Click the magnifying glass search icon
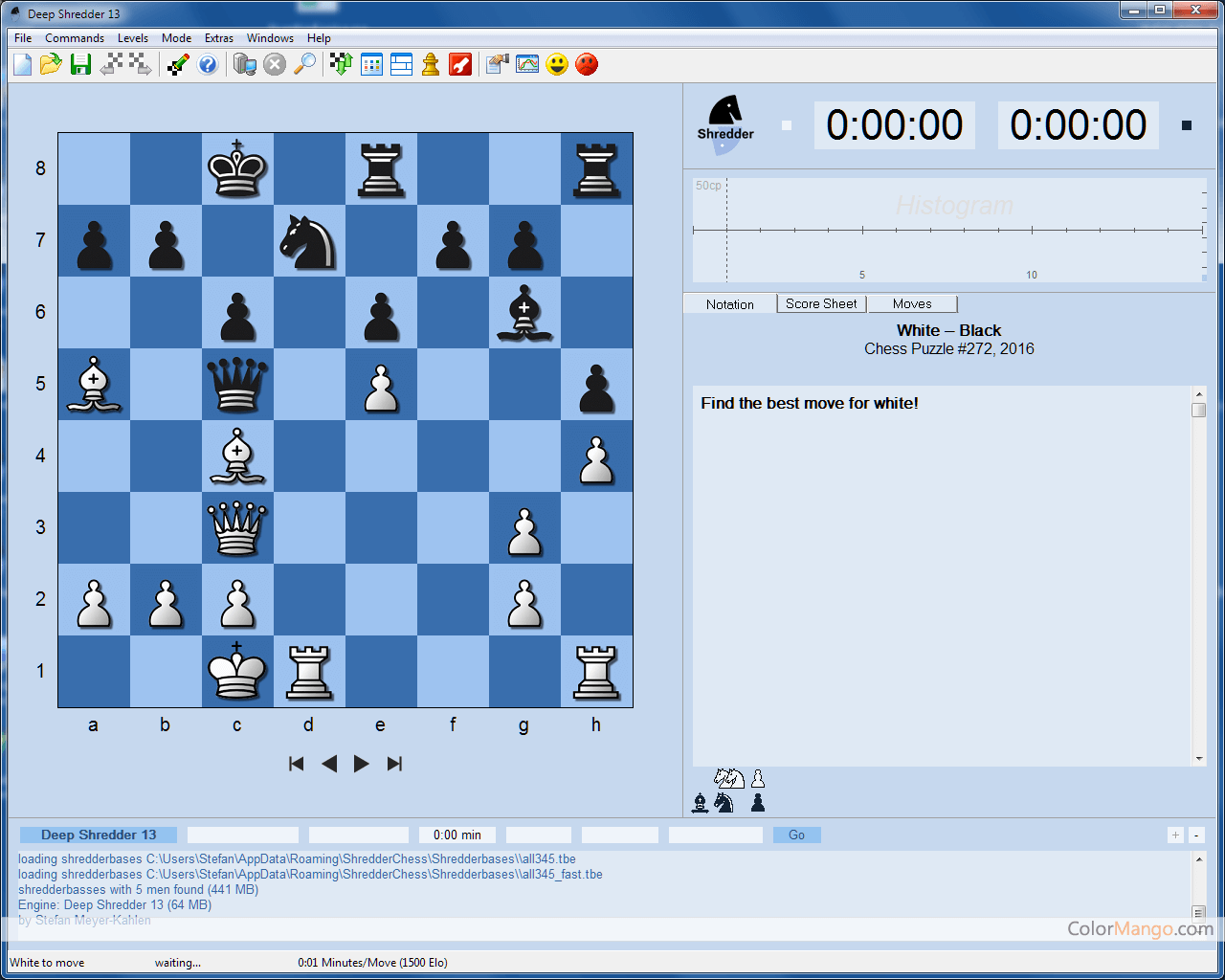The height and width of the screenshot is (980, 1225). click(304, 64)
